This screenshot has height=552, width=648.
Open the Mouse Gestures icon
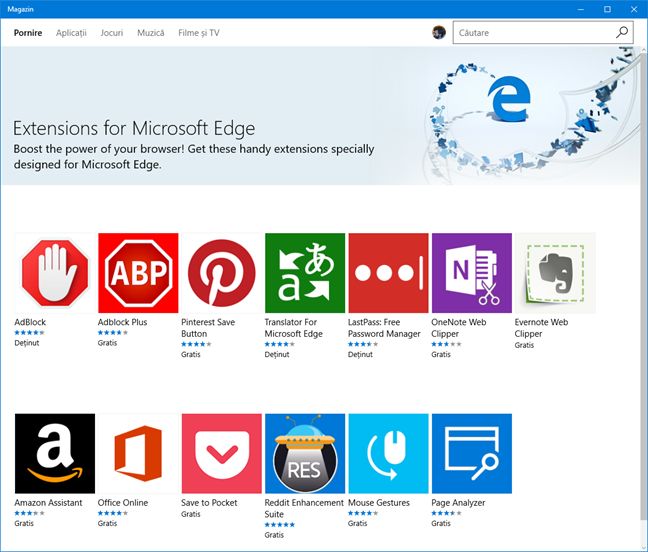[x=388, y=454]
